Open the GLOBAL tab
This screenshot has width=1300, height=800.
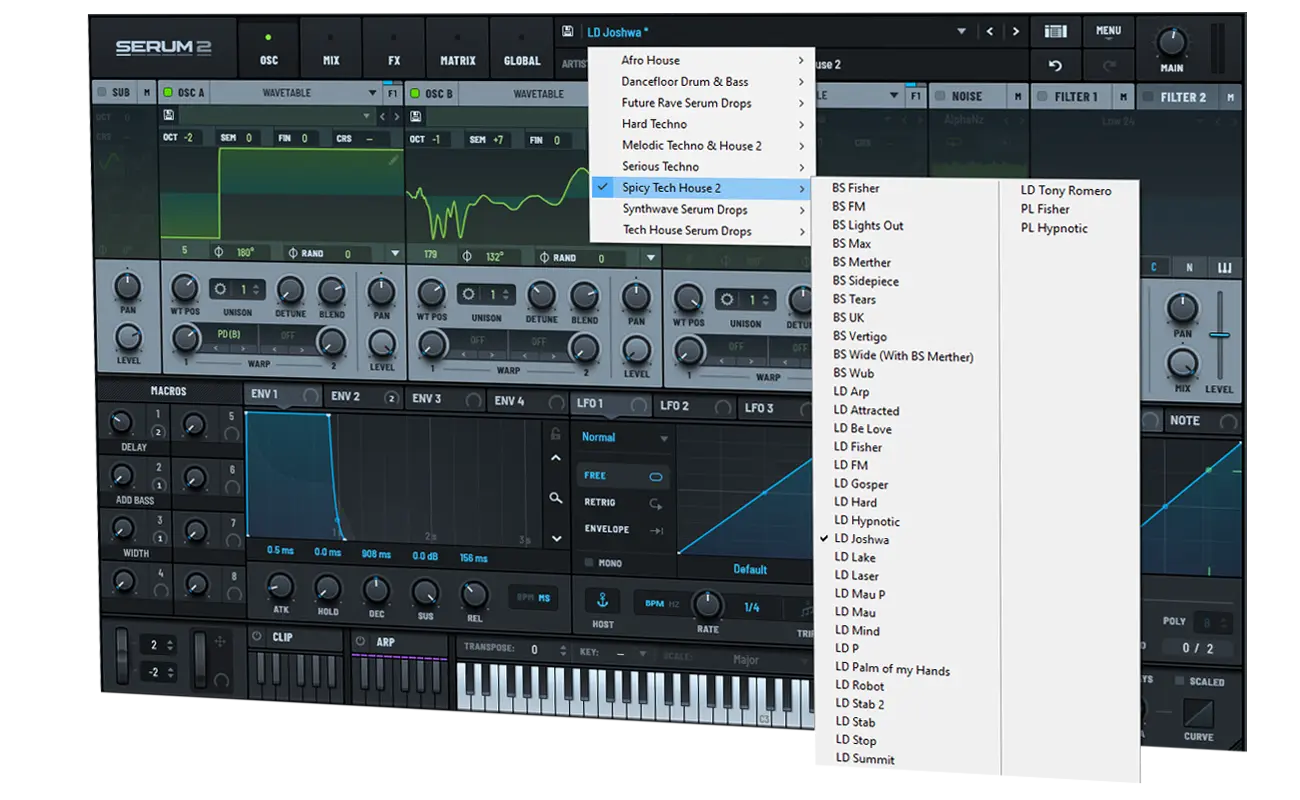[522, 47]
